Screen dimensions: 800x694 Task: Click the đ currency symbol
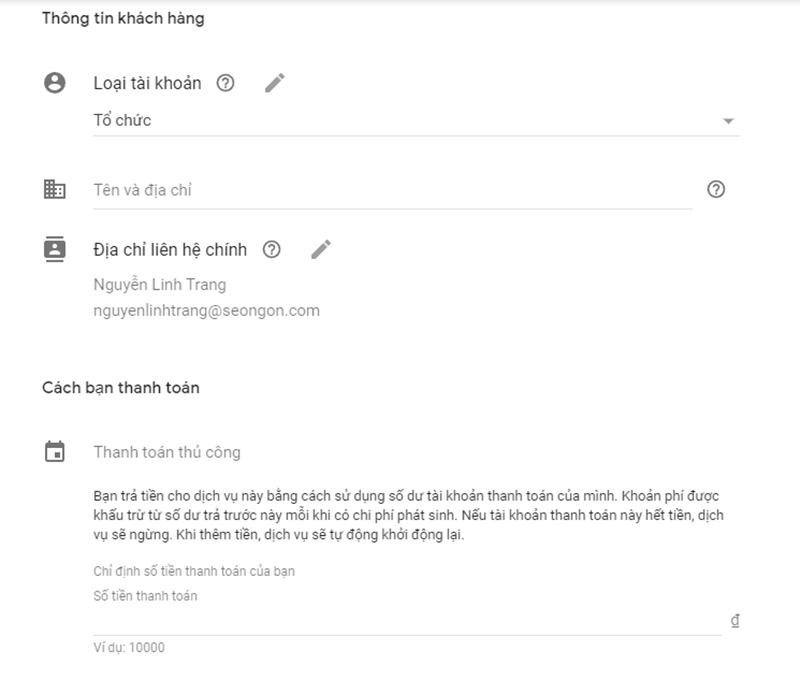(735, 621)
